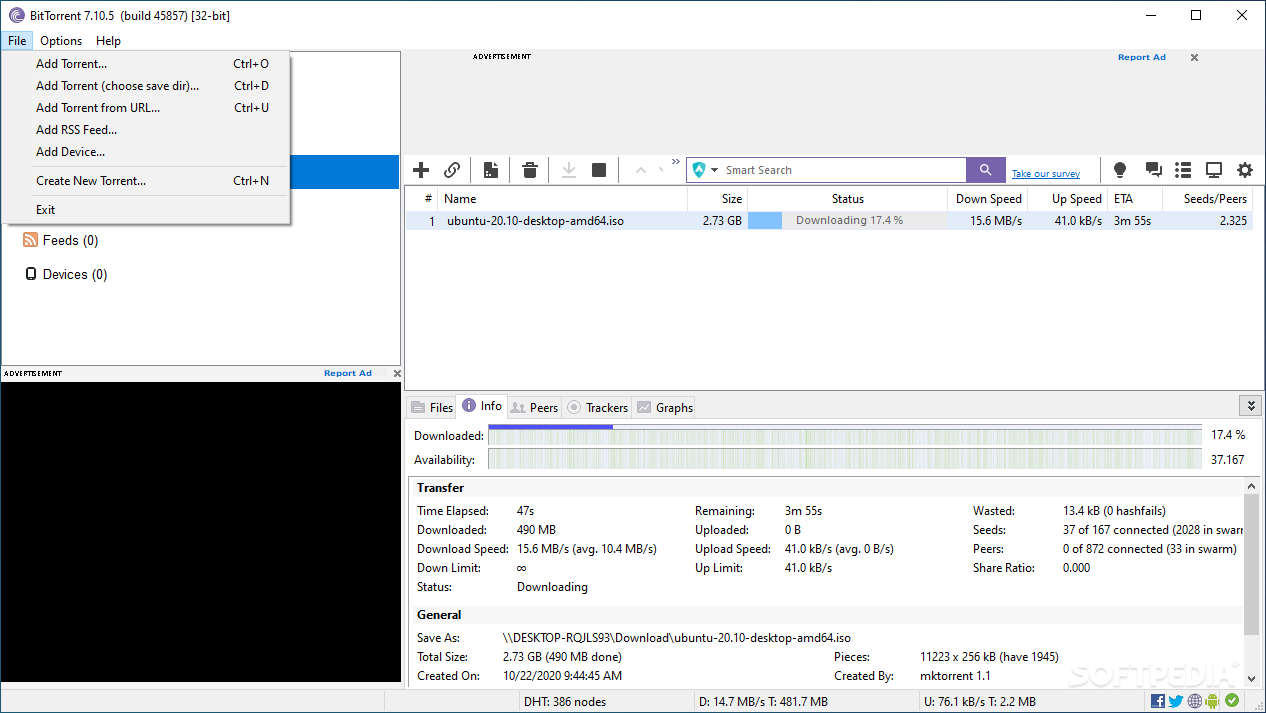Click the Move Up Queue arrow

tap(641, 170)
